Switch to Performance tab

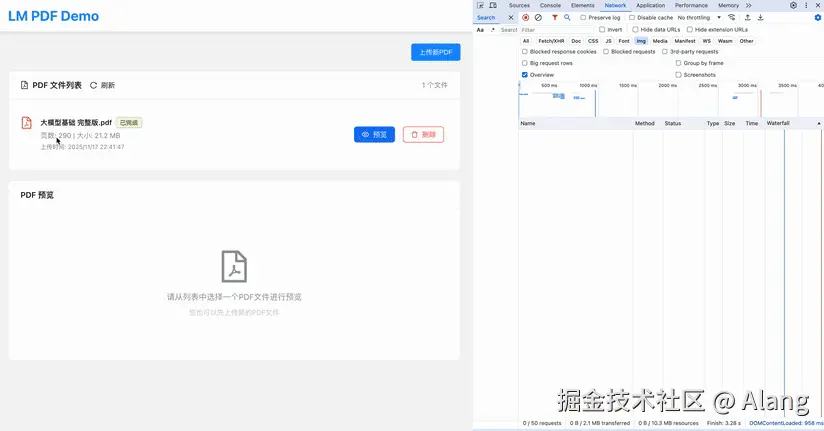(x=691, y=5)
